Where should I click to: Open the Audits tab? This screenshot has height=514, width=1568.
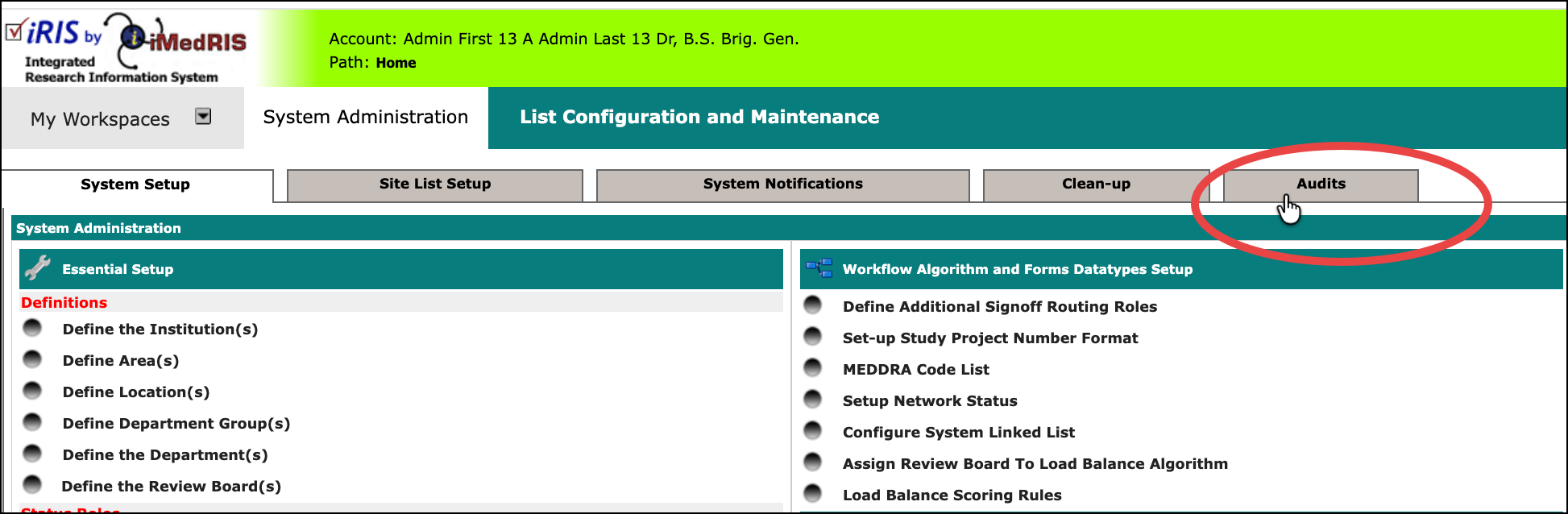(1321, 184)
